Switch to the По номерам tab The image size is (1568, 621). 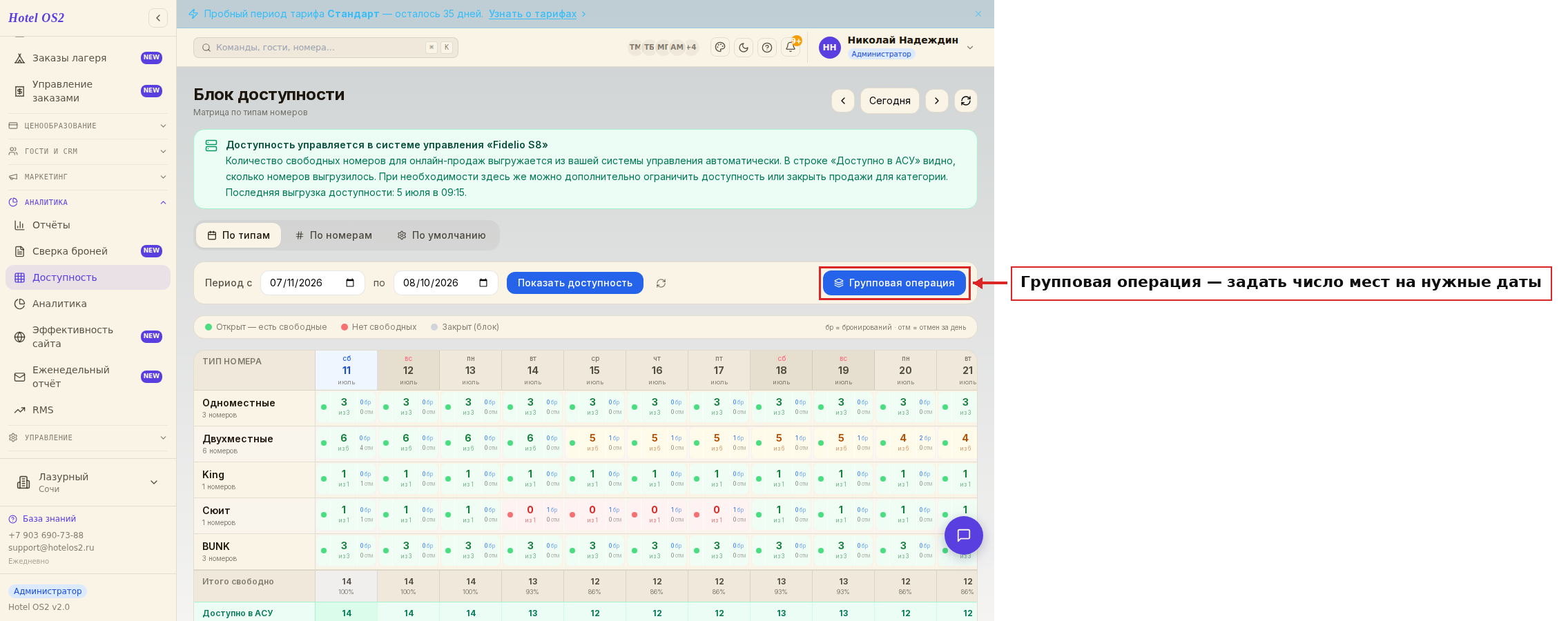point(334,235)
